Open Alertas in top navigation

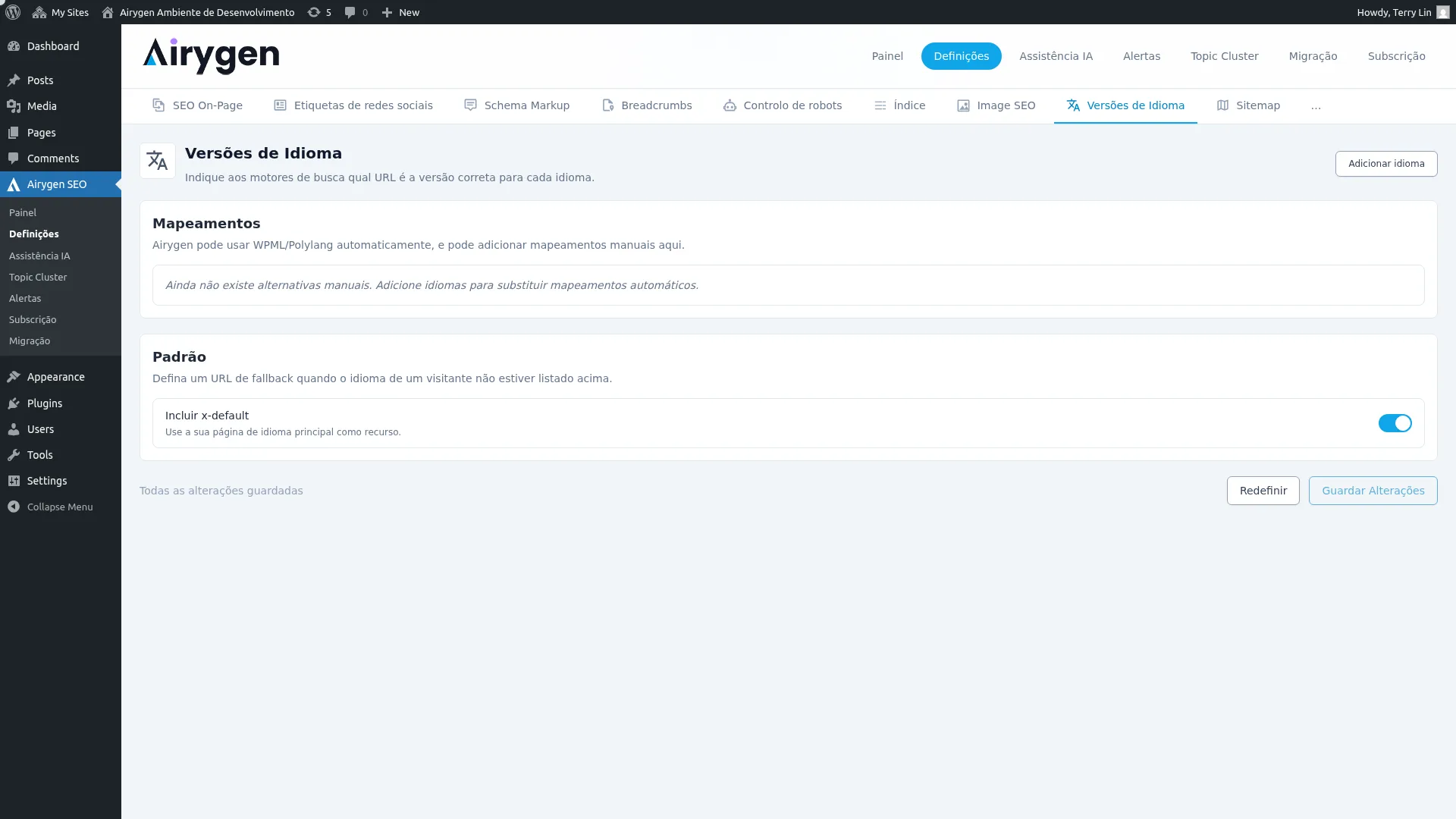(x=1141, y=56)
